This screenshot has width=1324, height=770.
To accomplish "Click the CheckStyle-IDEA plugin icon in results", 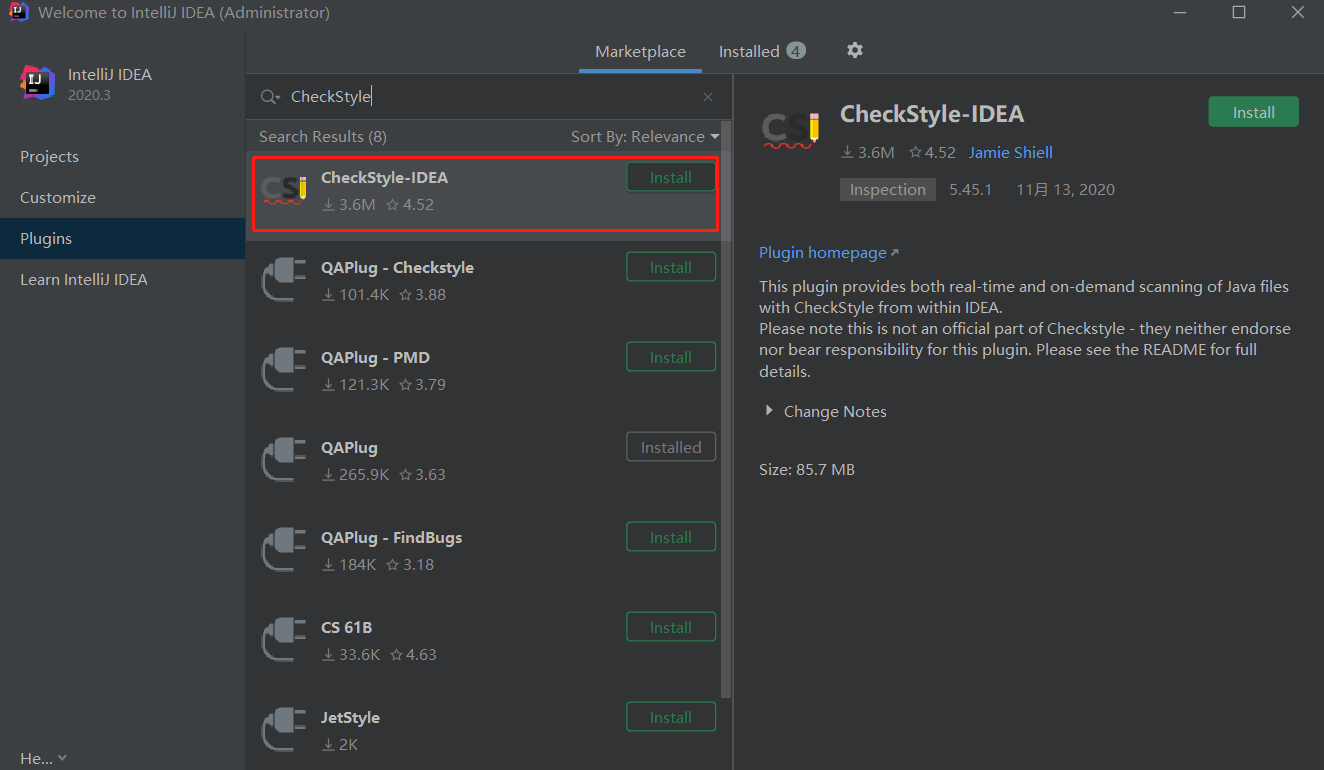I will point(284,190).
